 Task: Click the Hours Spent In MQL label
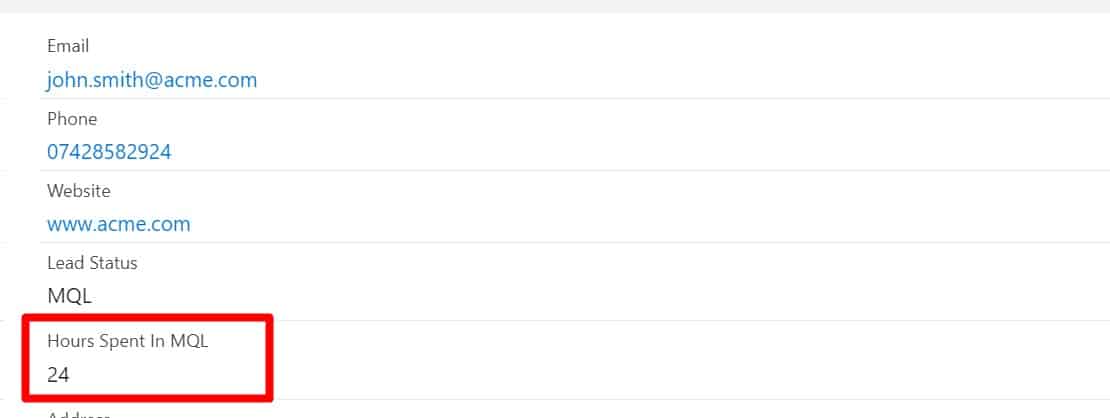coord(127,341)
